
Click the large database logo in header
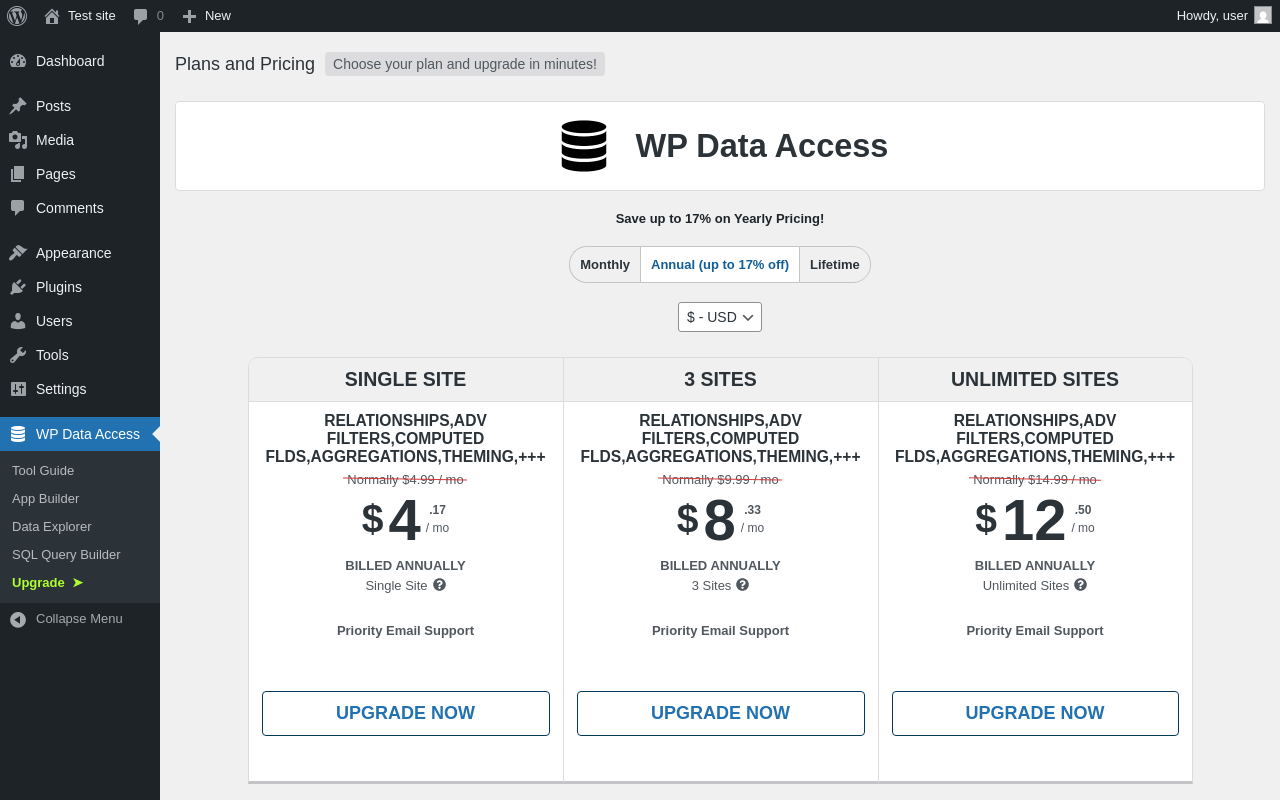pyautogui.click(x=584, y=146)
